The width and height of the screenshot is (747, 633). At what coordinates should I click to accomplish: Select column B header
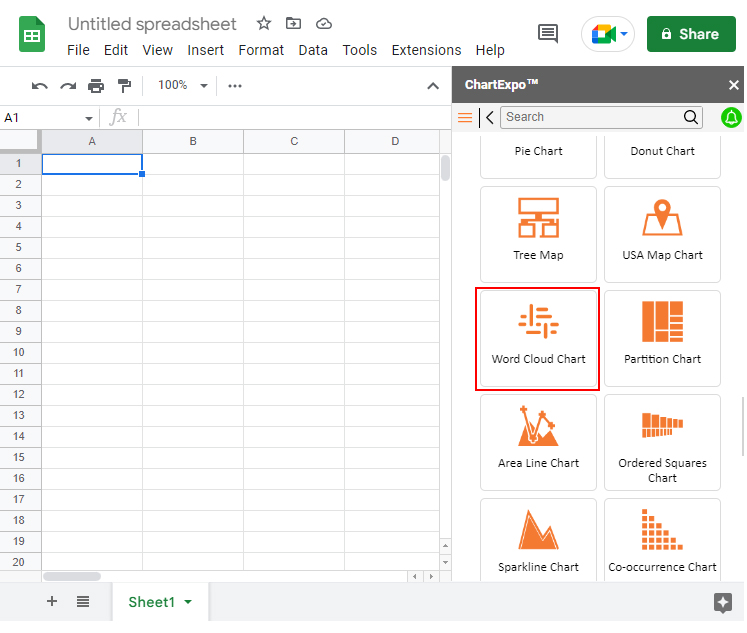coord(193,141)
